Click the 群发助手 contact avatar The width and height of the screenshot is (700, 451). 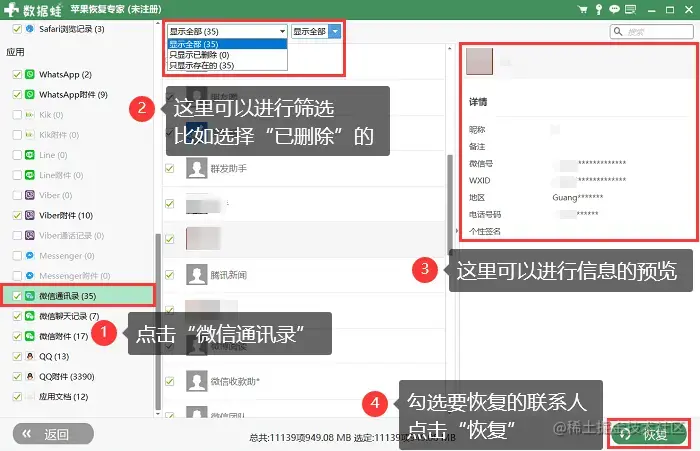pos(196,168)
